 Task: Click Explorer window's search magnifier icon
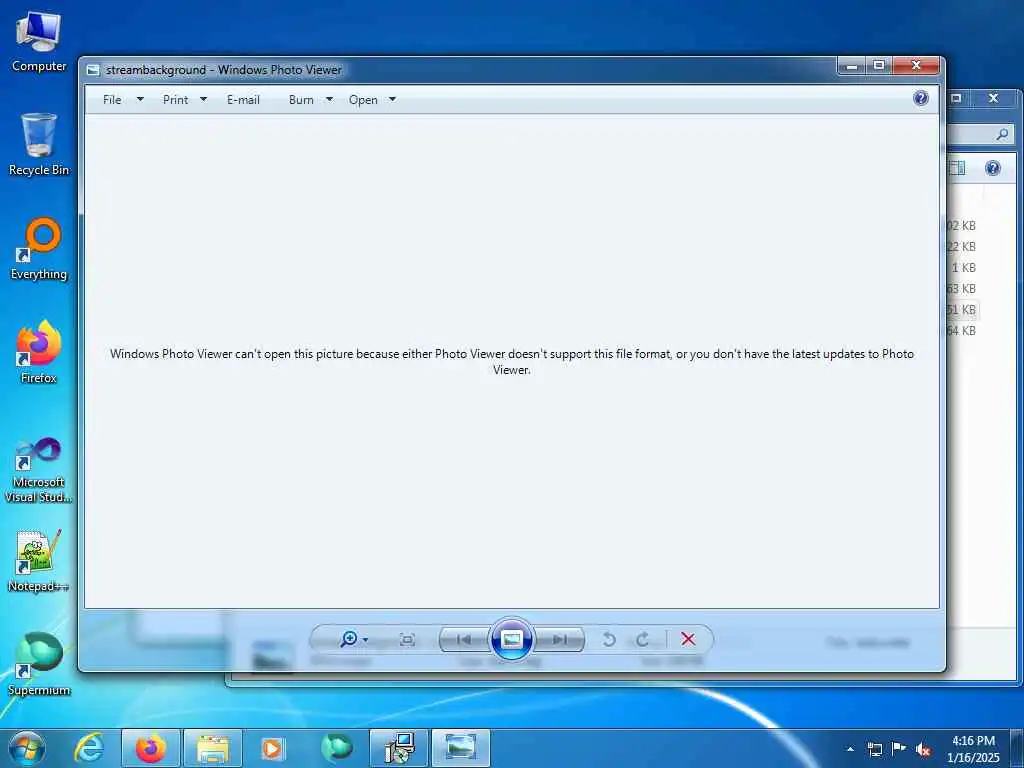click(1002, 134)
